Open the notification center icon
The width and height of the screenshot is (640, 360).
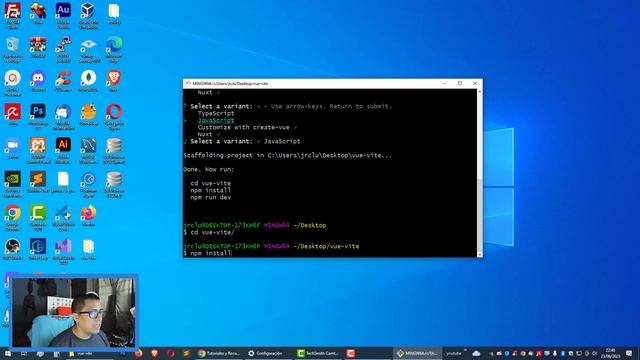click(629, 353)
